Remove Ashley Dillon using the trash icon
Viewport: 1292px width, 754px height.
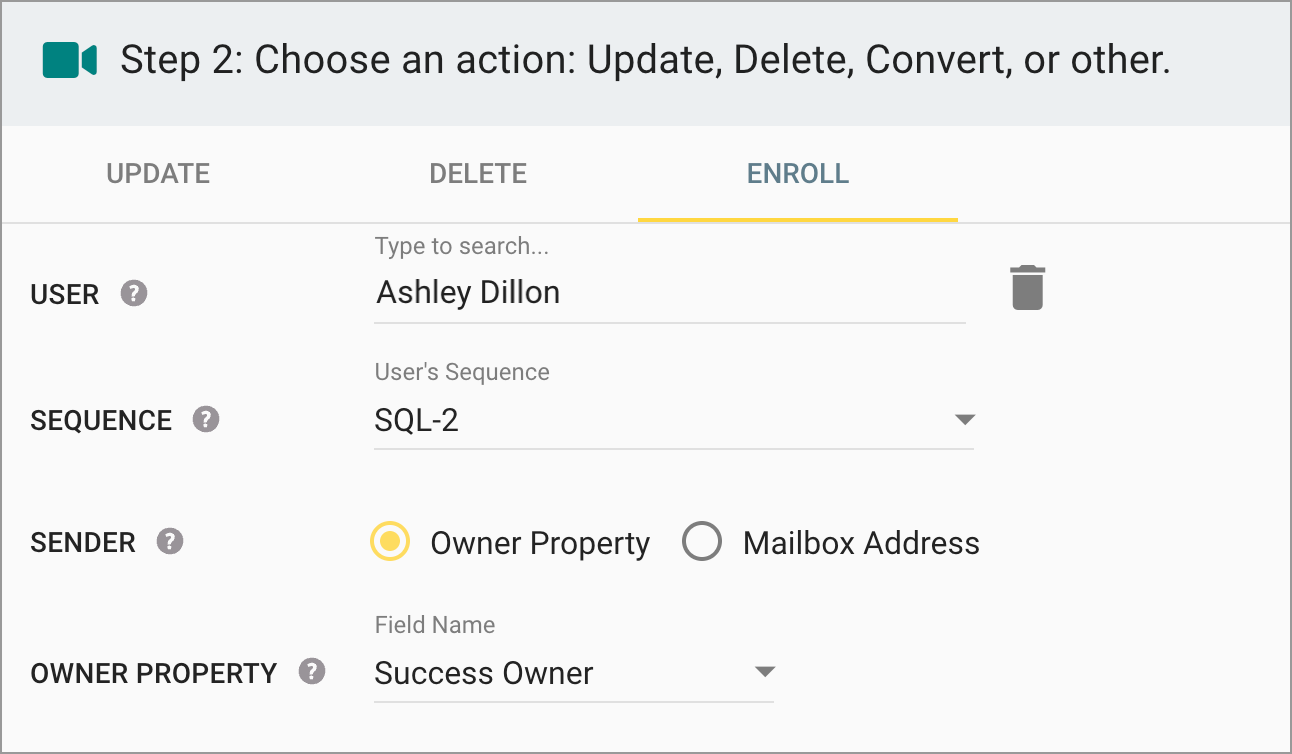1028,287
